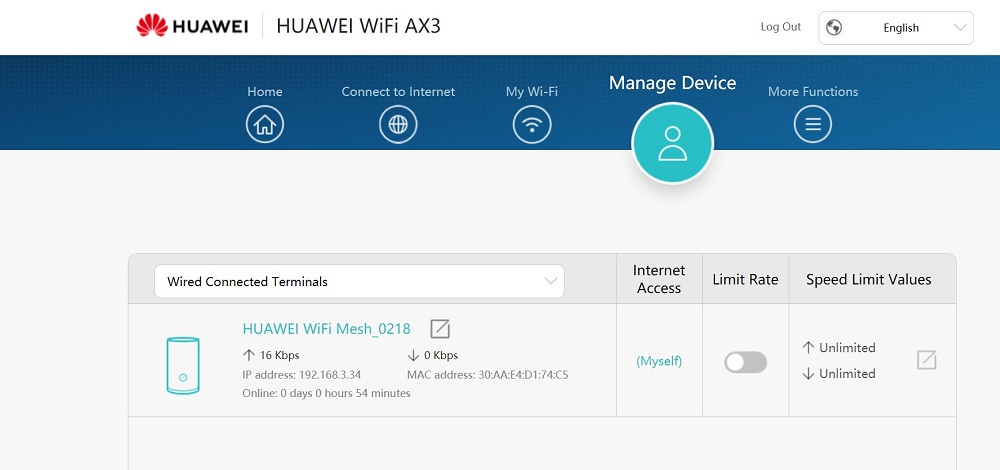Click the (Myself) internet access label

click(x=659, y=362)
